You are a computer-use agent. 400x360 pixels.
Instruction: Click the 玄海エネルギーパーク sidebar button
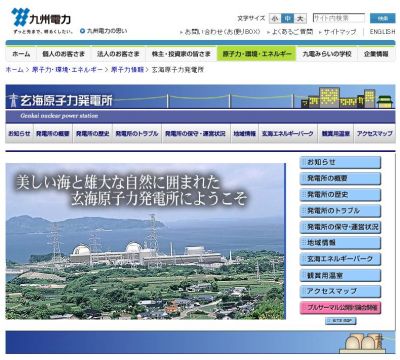340,259
